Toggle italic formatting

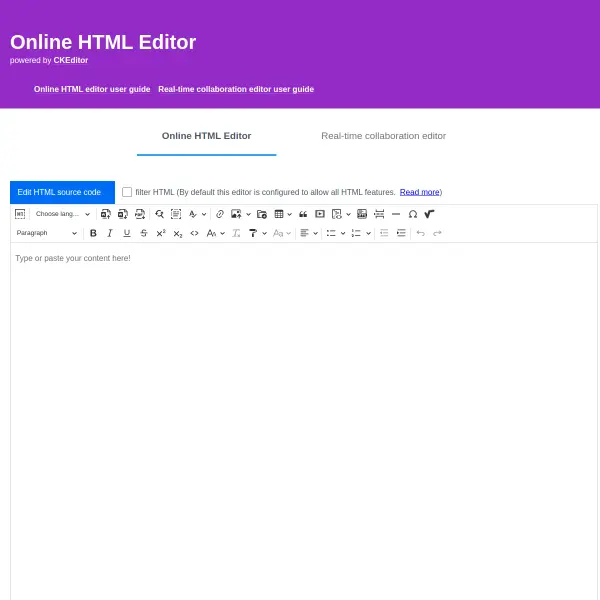point(110,233)
